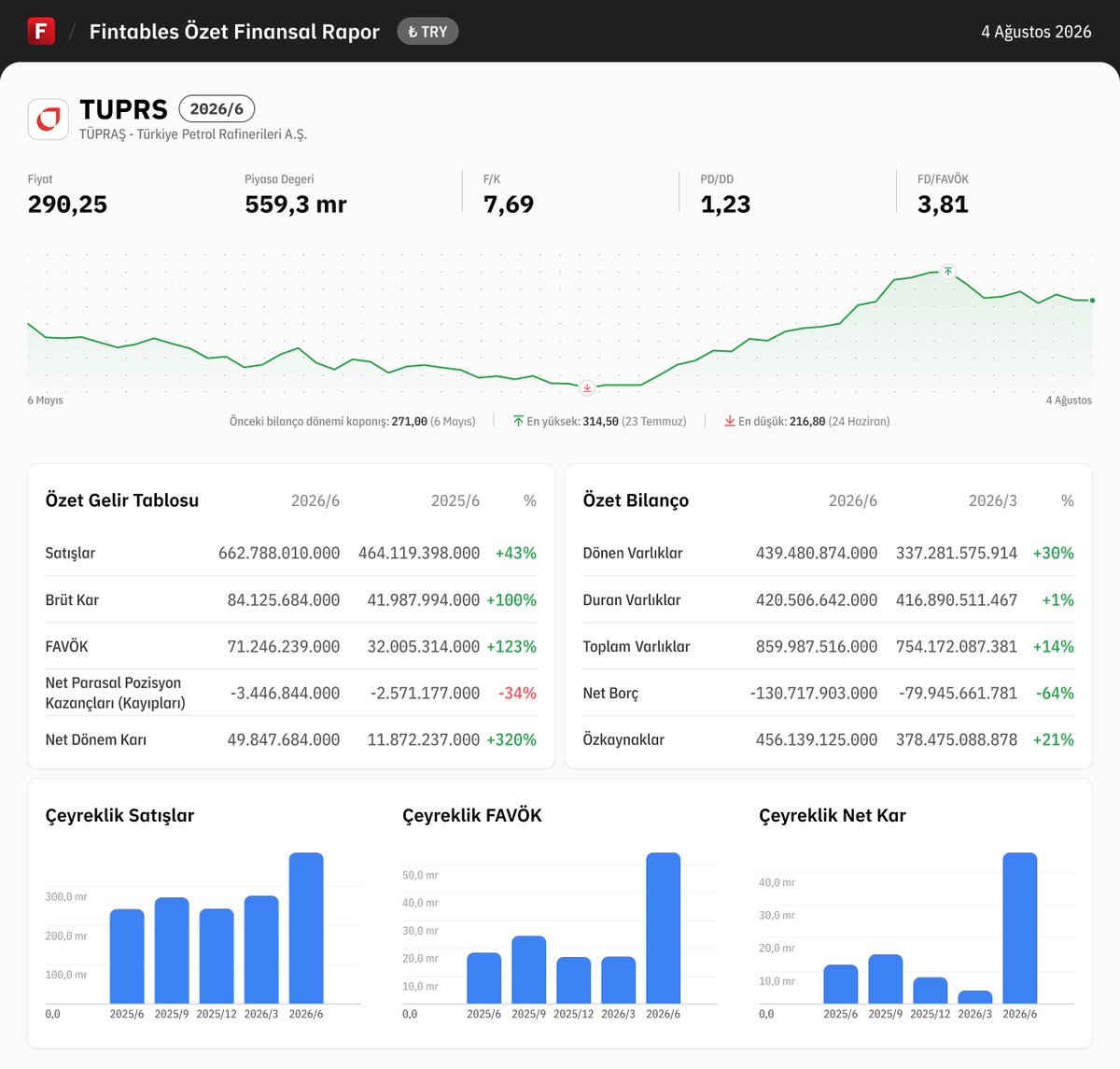
Task: Click the PD/DD value 1,23
Action: pos(725,204)
